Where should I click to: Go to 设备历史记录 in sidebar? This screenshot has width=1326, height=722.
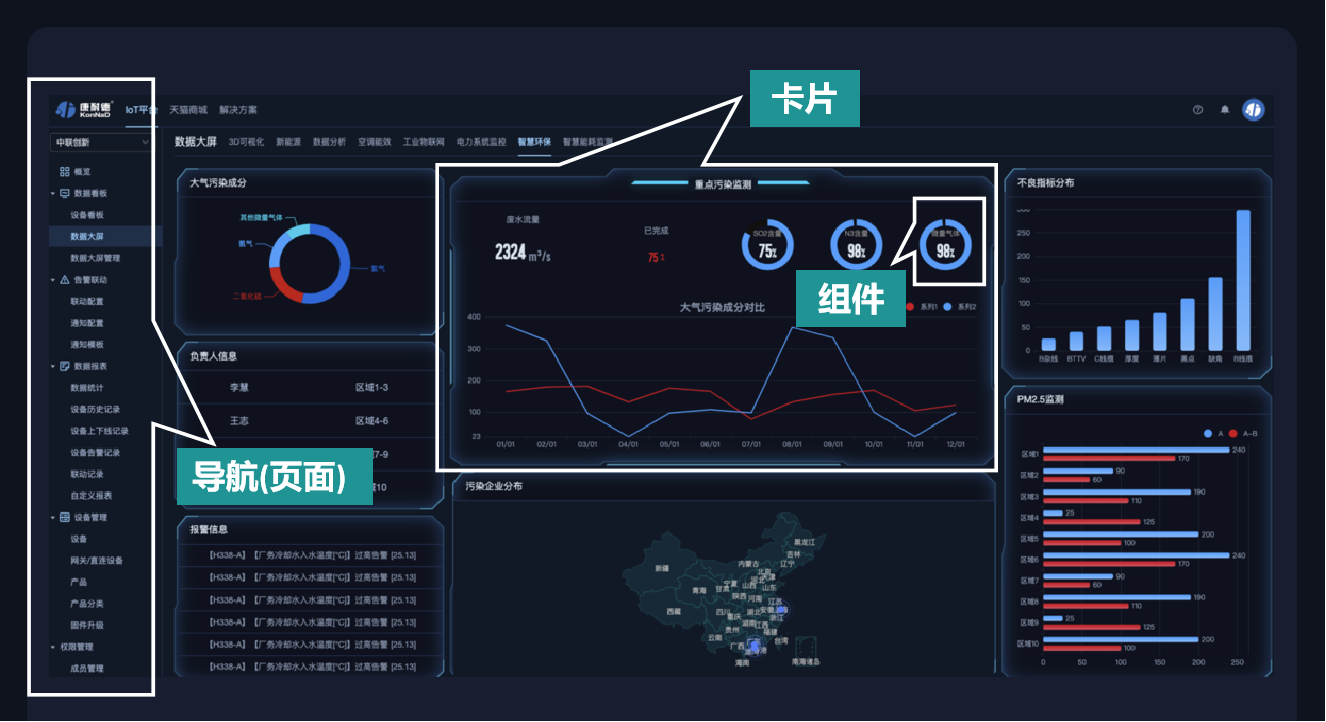[95, 409]
